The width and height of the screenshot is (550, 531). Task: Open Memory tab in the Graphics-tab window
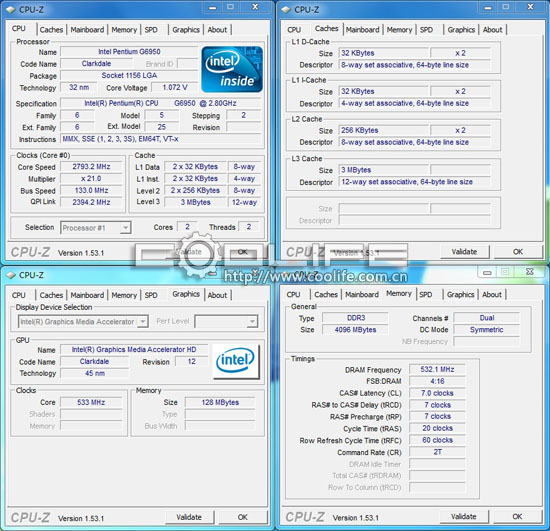coord(124,295)
